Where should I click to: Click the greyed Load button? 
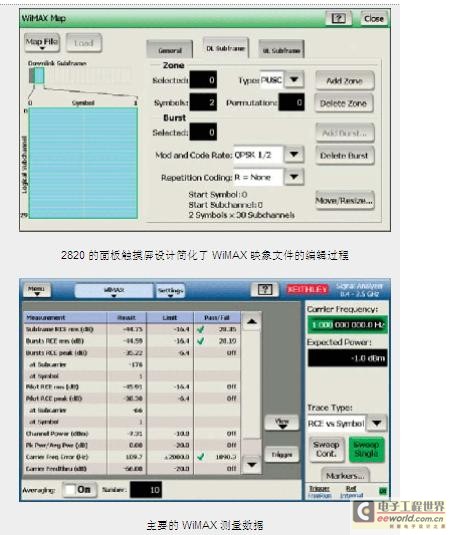click(84, 43)
